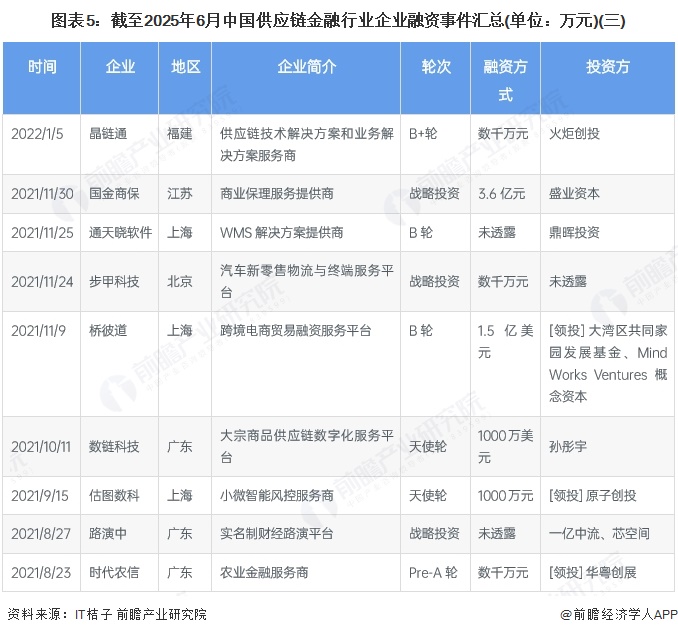Select investor 孙彤宇

coord(567,447)
